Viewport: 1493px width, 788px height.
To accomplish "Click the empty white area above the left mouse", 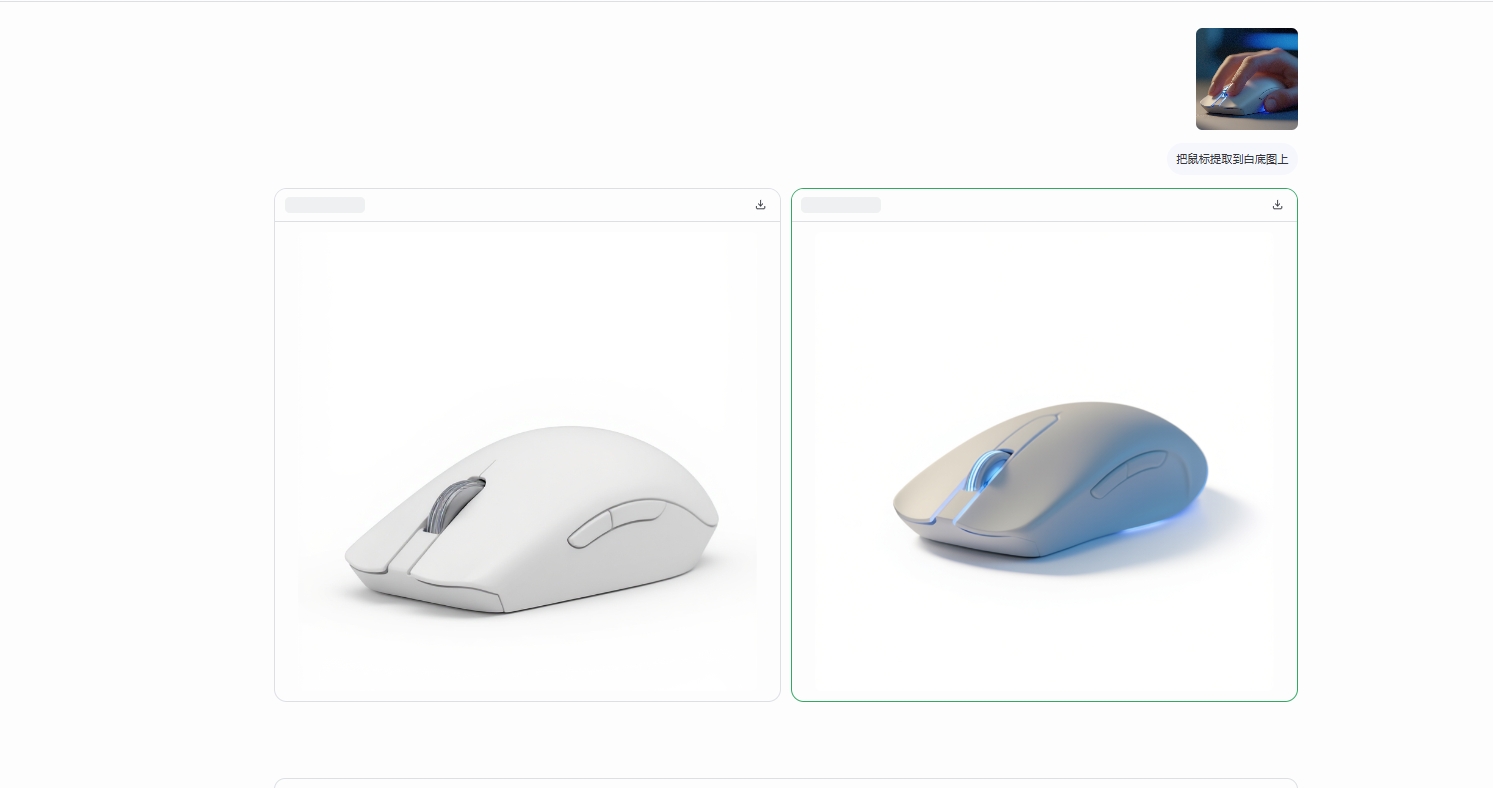I will pyautogui.click(x=527, y=320).
